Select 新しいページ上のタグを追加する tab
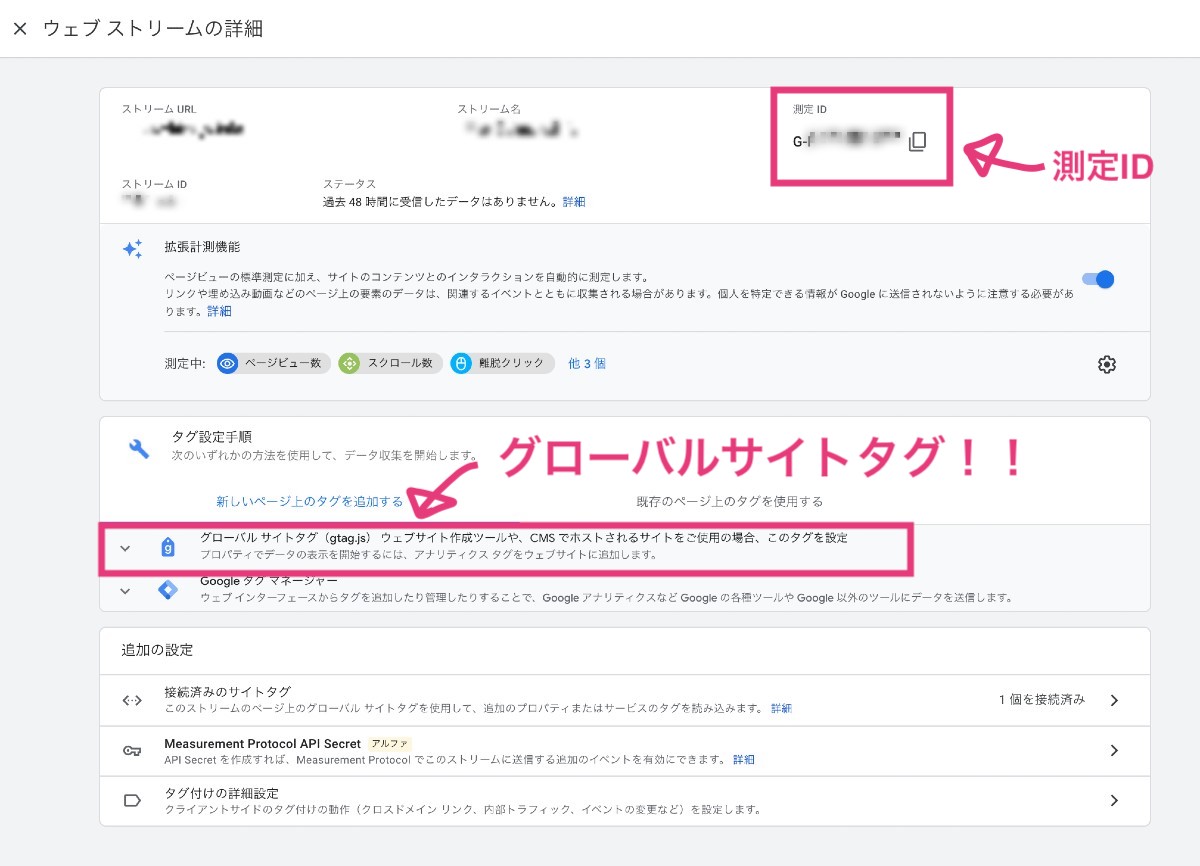Image resolution: width=1200 pixels, height=866 pixels. tap(309, 501)
